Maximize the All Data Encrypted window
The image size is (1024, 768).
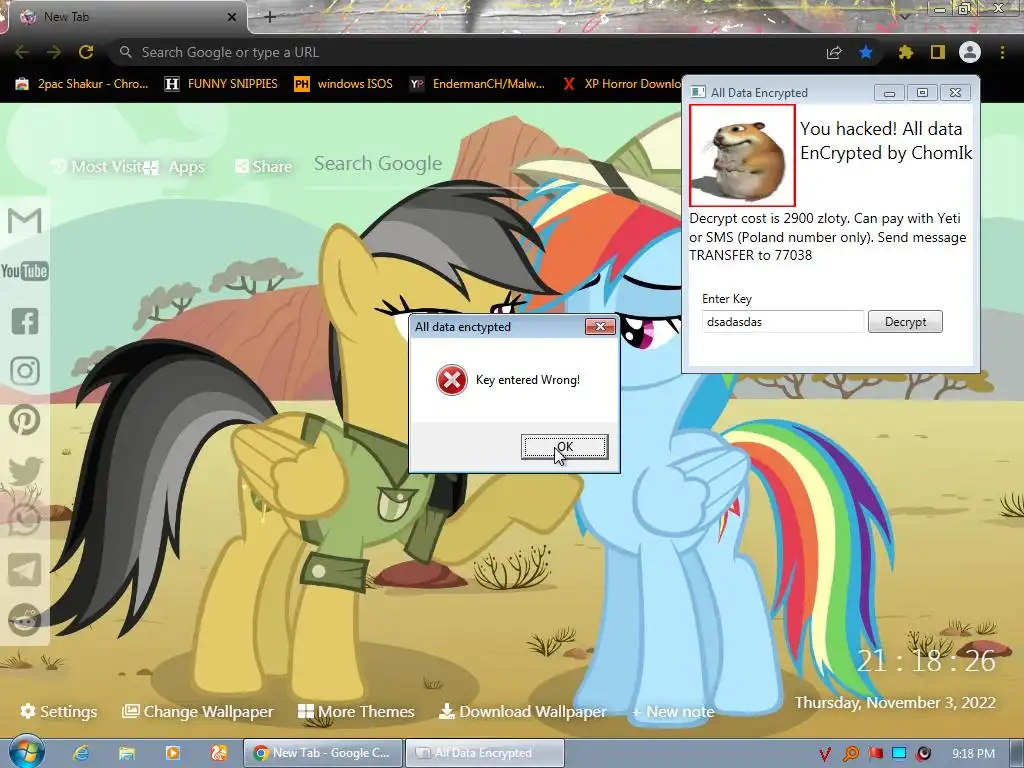(x=922, y=93)
